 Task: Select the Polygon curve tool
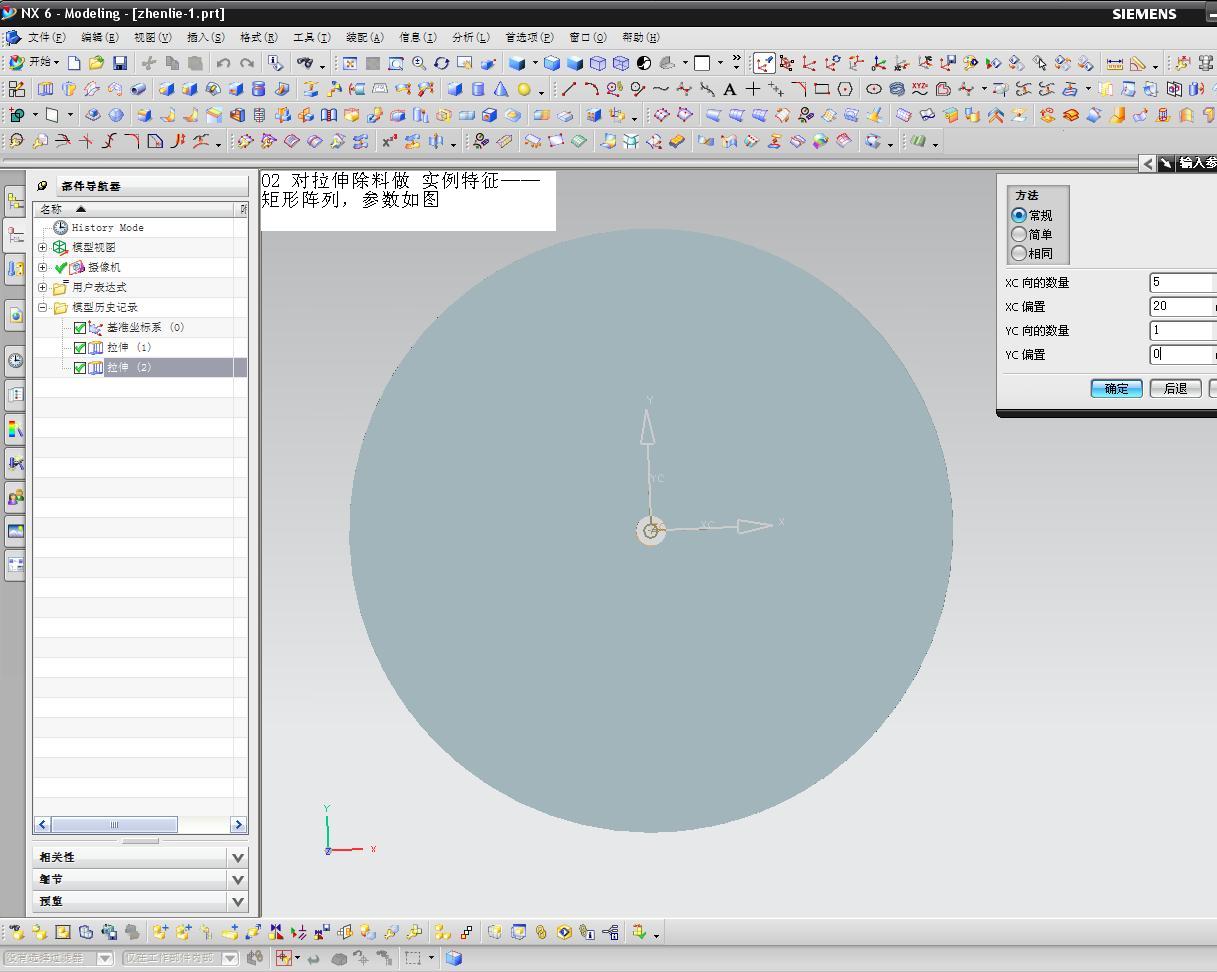coord(845,89)
